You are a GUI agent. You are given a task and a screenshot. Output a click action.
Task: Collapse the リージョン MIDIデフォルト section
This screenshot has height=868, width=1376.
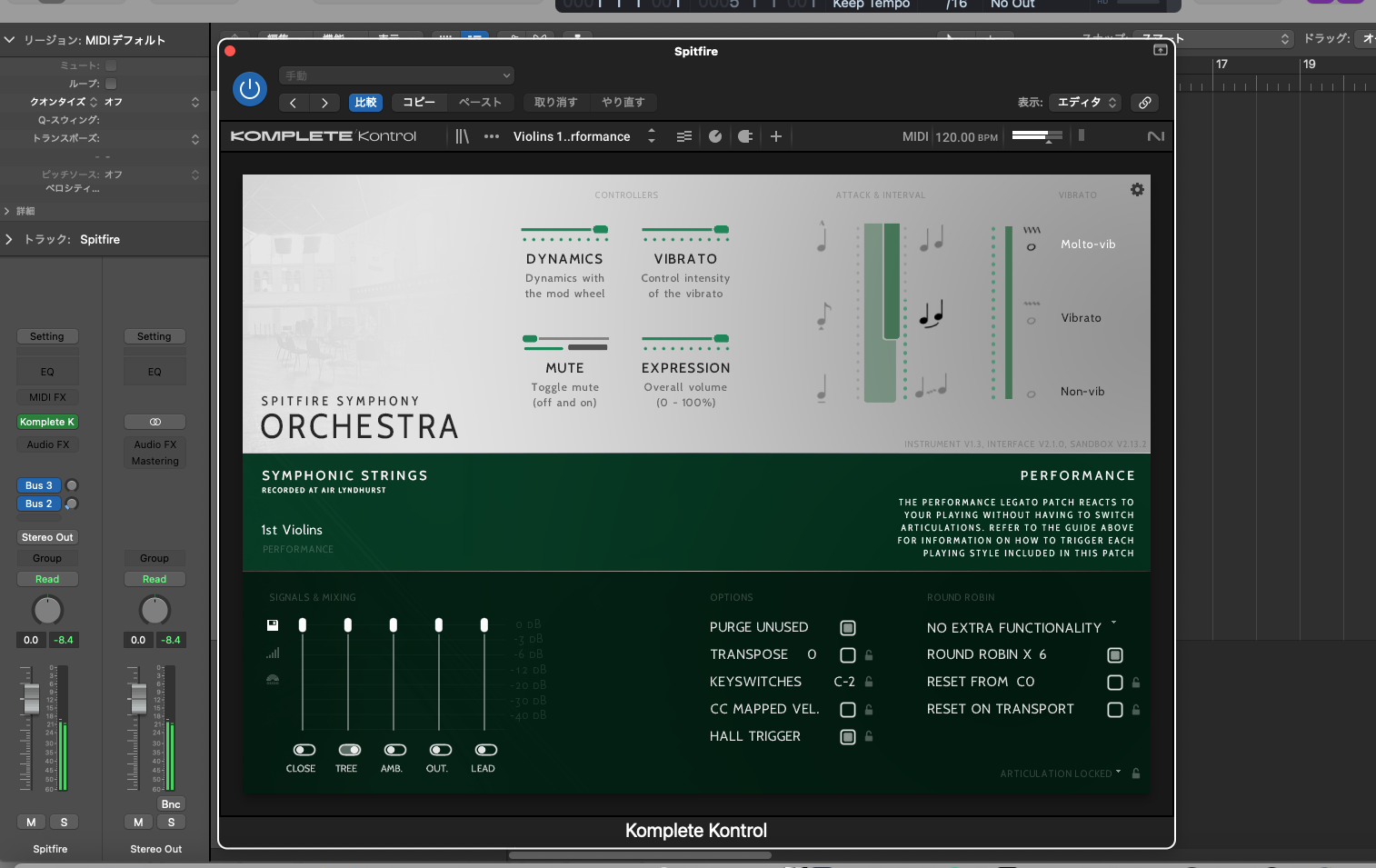click(9, 40)
